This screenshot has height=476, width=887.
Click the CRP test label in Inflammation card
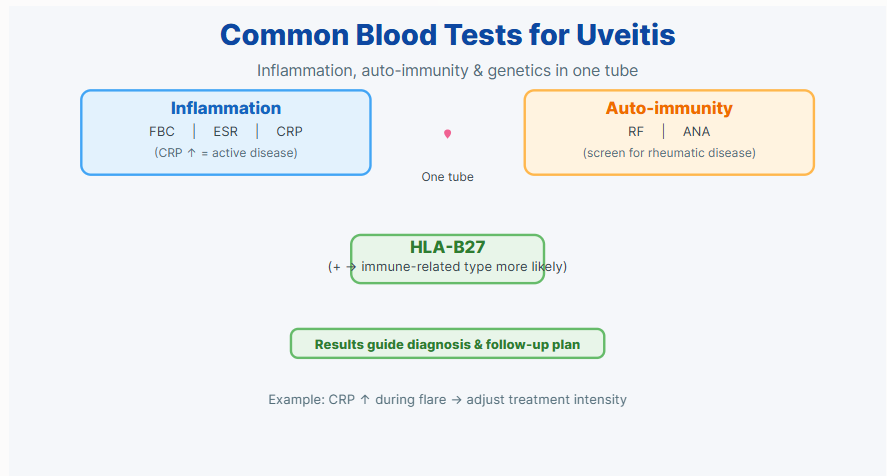[290, 132]
